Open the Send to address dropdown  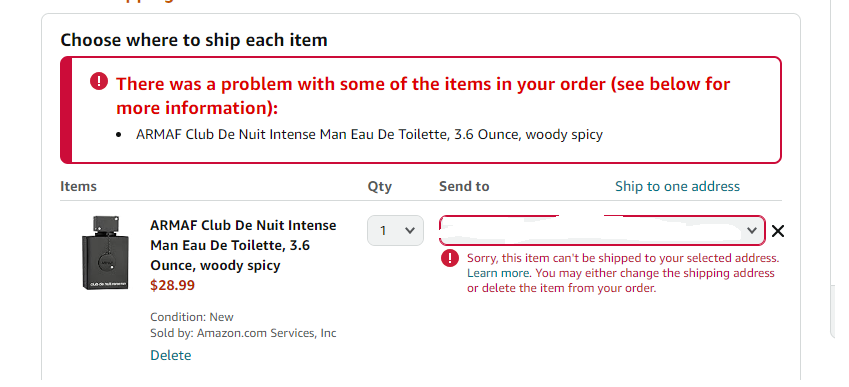tap(602, 231)
